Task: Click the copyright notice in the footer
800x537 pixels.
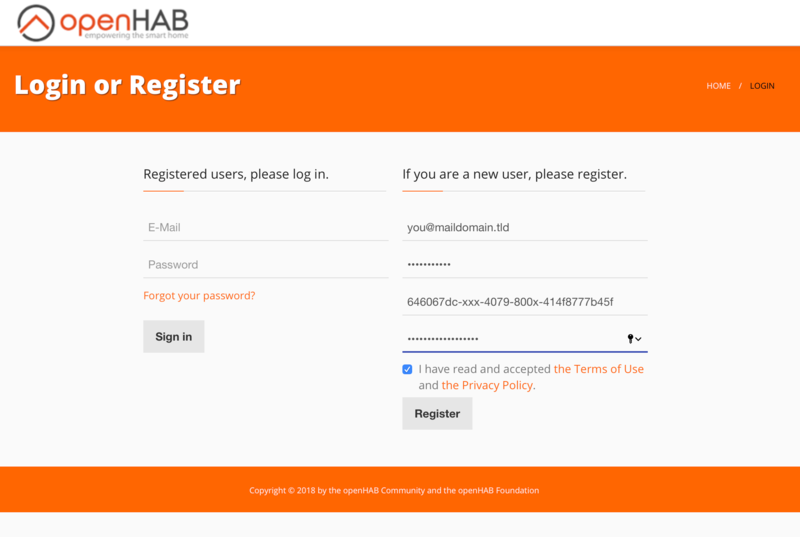Action: [x=394, y=490]
